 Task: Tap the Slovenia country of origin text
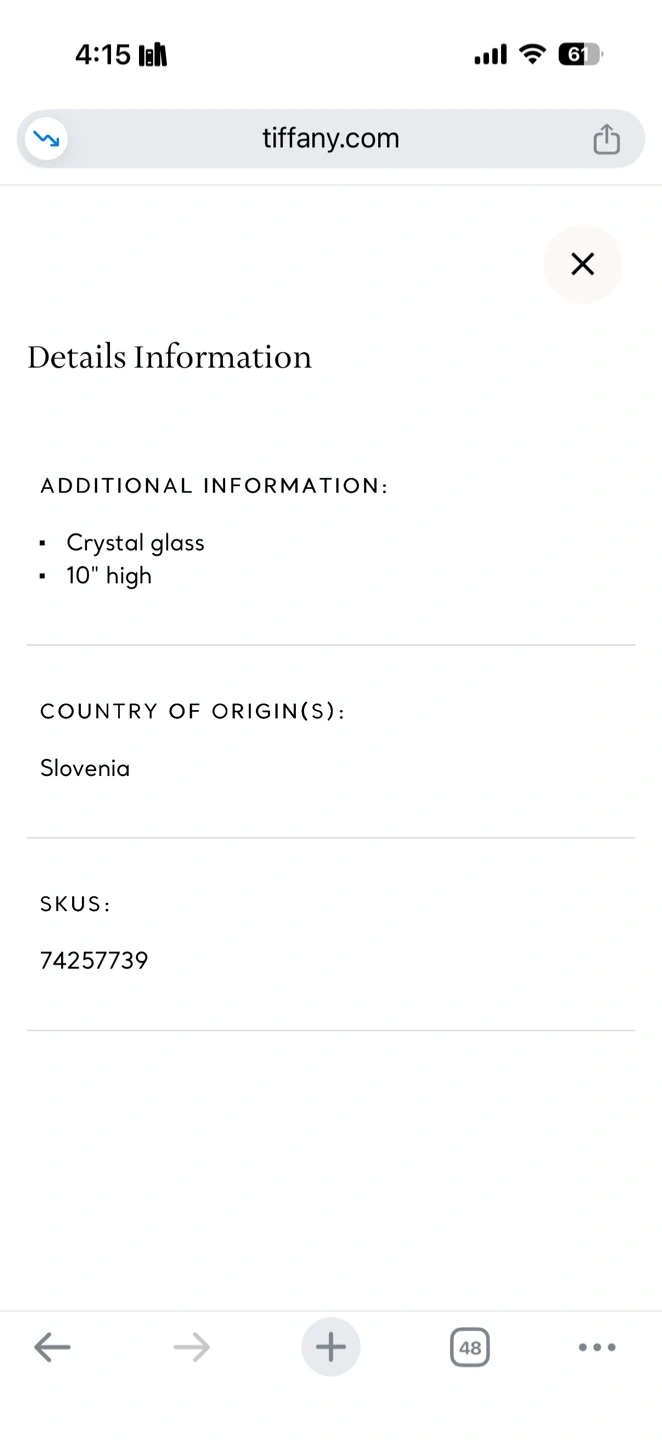(x=85, y=768)
